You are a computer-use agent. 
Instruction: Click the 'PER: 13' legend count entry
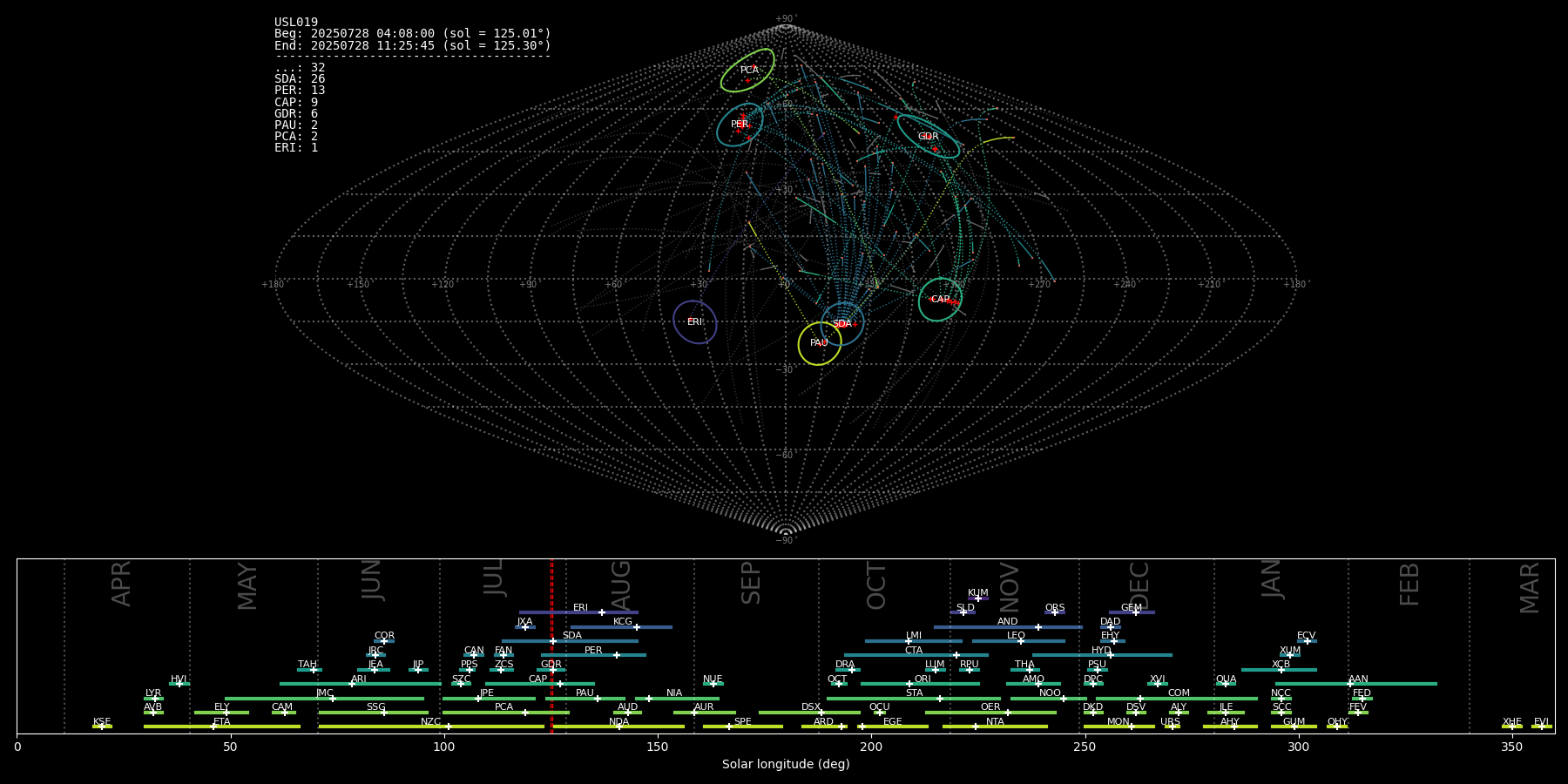point(300,91)
